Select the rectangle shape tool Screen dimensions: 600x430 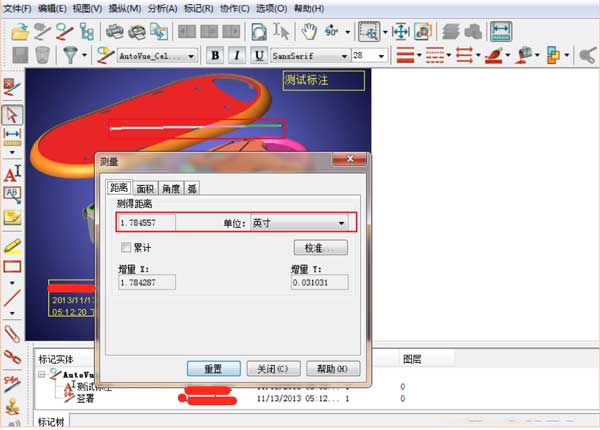(12, 267)
